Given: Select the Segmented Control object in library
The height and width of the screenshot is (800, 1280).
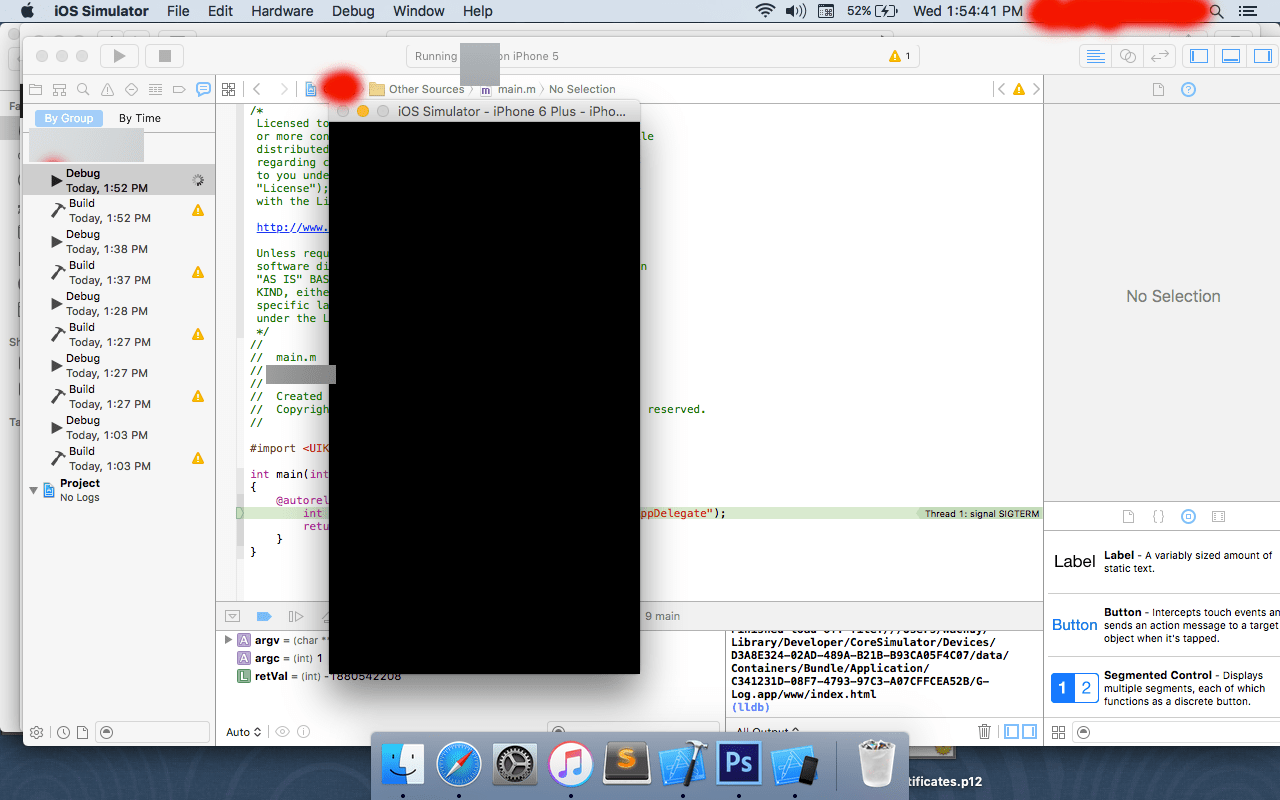Looking at the screenshot, I should pos(1162,688).
